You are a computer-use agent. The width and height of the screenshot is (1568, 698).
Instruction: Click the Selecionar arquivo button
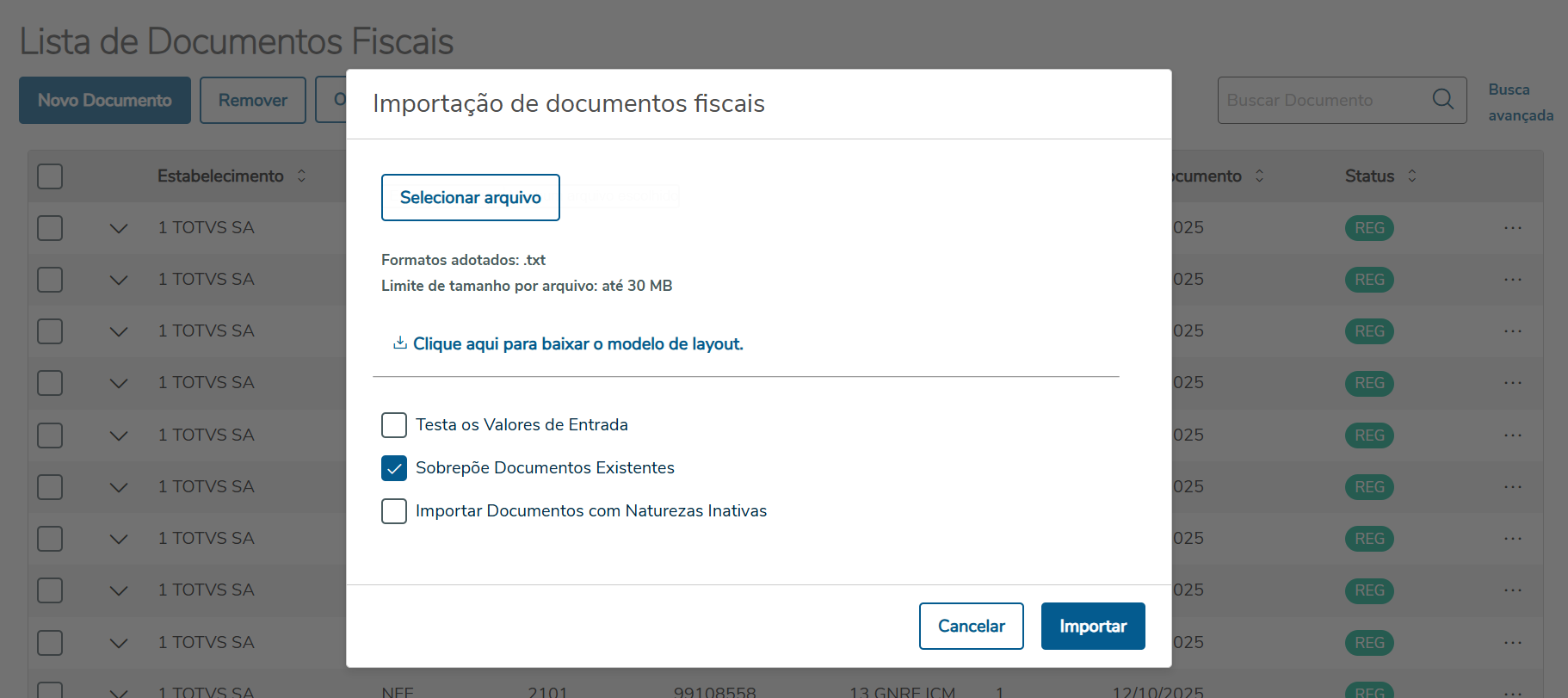tap(471, 198)
